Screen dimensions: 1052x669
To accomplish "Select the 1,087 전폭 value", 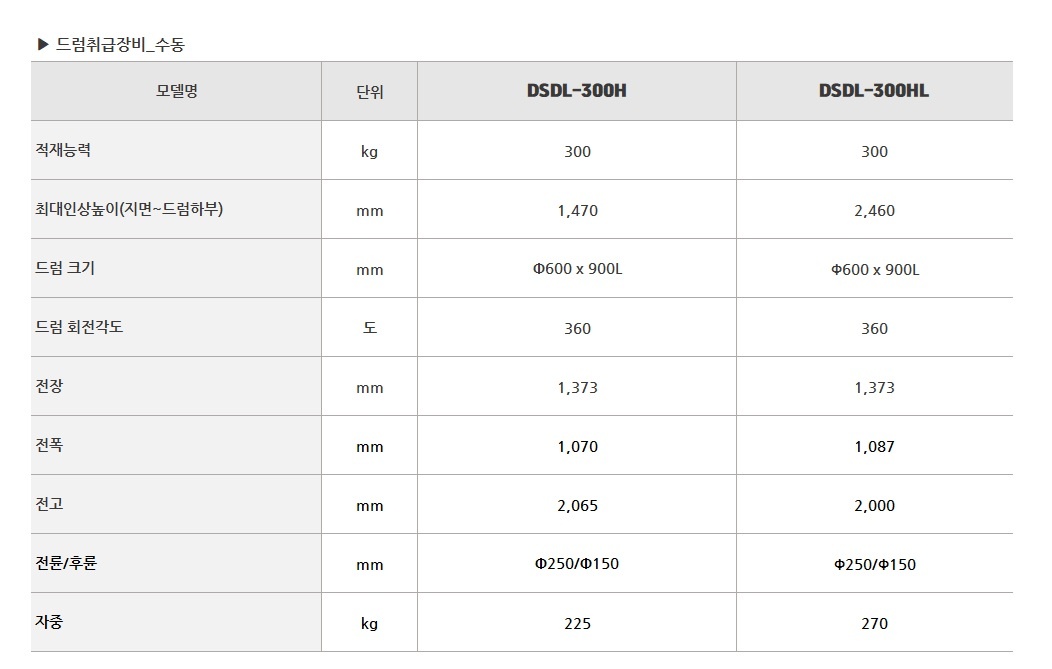I will point(874,447).
